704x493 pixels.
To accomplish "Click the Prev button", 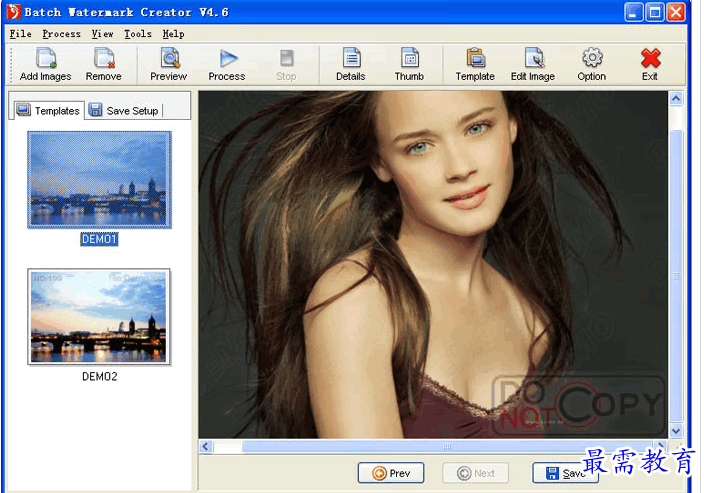I will (x=390, y=473).
